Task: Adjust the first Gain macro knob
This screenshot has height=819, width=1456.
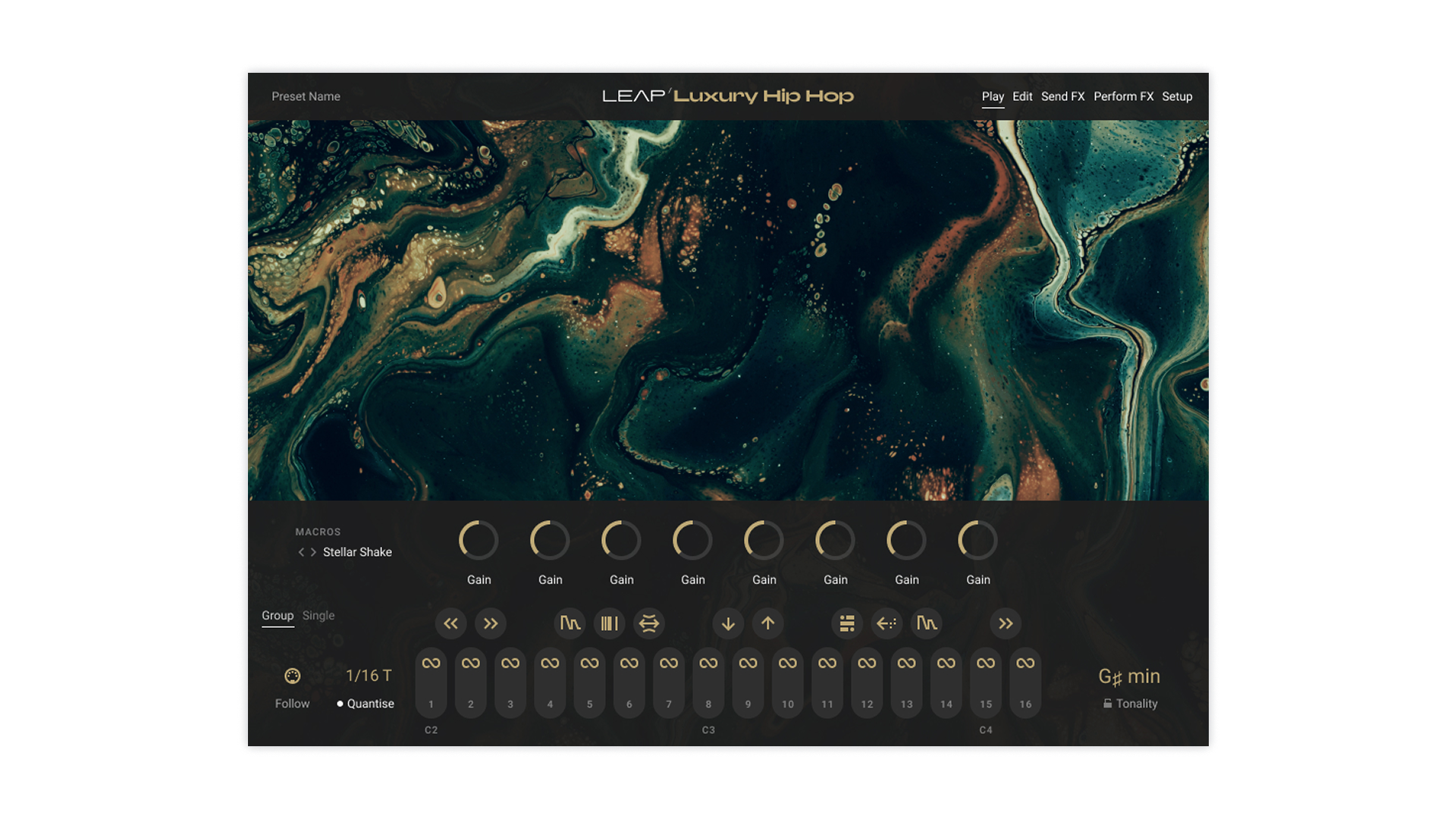Action: [x=479, y=541]
